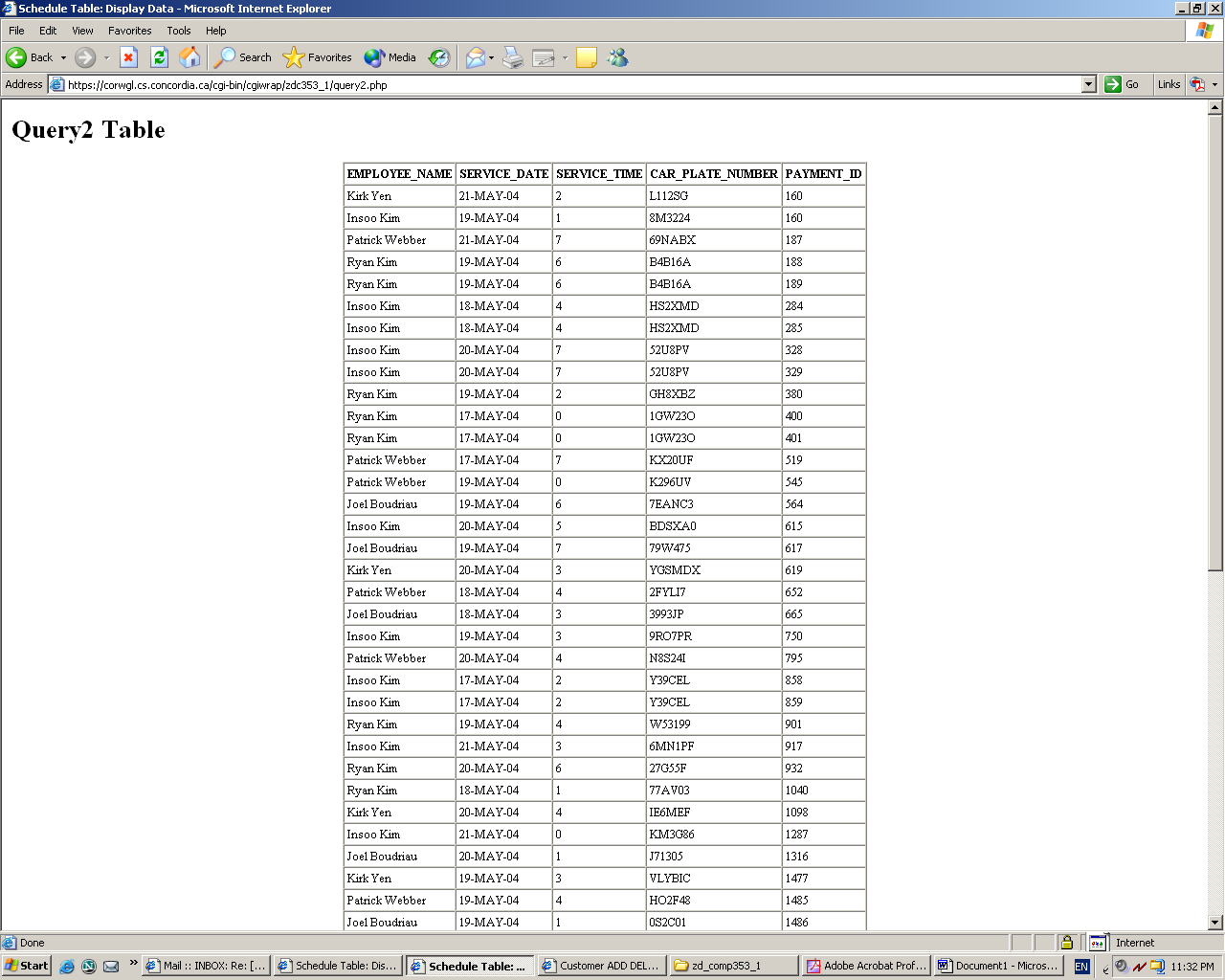Screen dimensions: 1225x980
Task: Go to the Home page icon
Action: [189, 57]
